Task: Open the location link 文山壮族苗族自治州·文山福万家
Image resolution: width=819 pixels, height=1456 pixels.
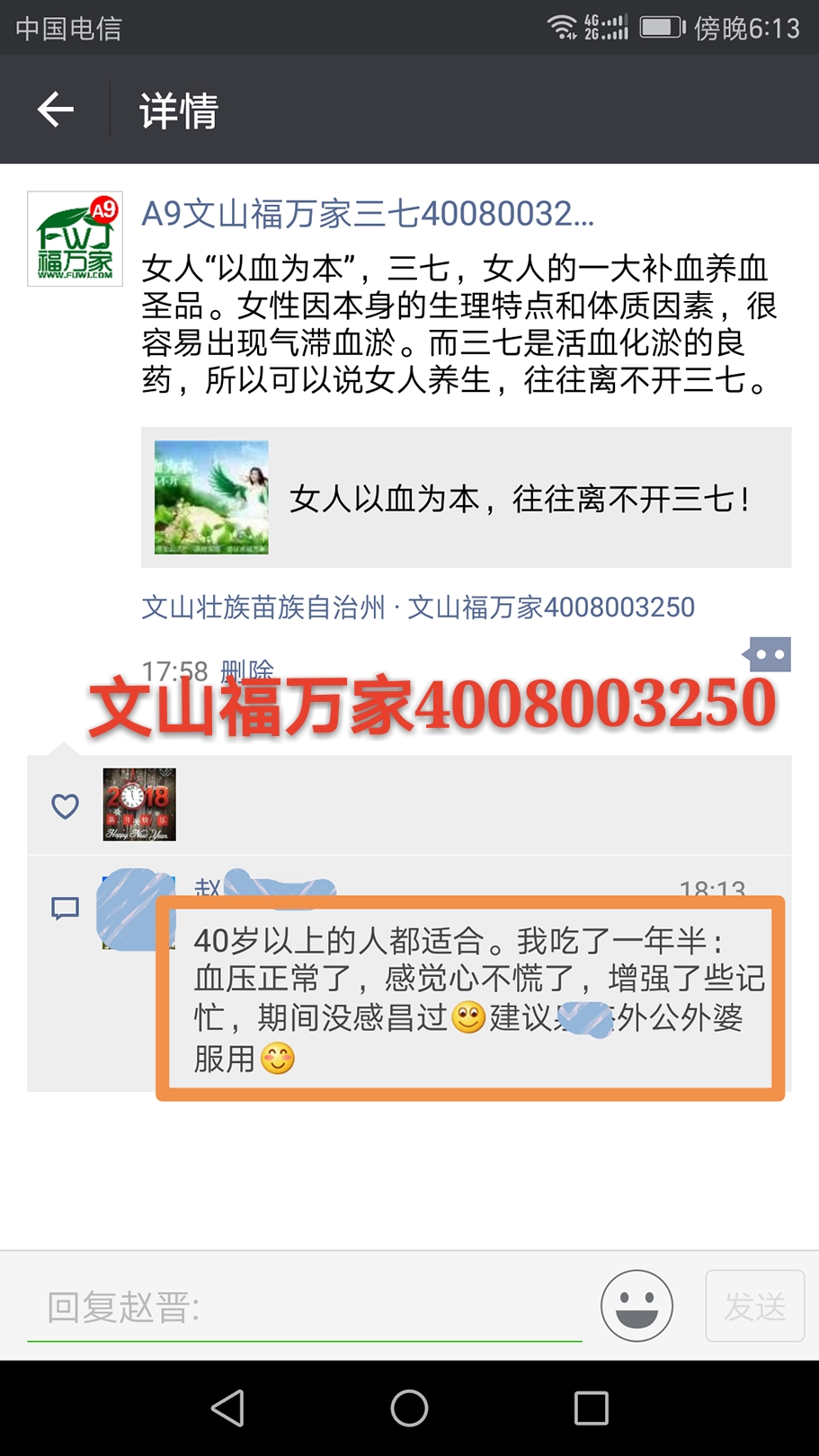Action: click(418, 608)
